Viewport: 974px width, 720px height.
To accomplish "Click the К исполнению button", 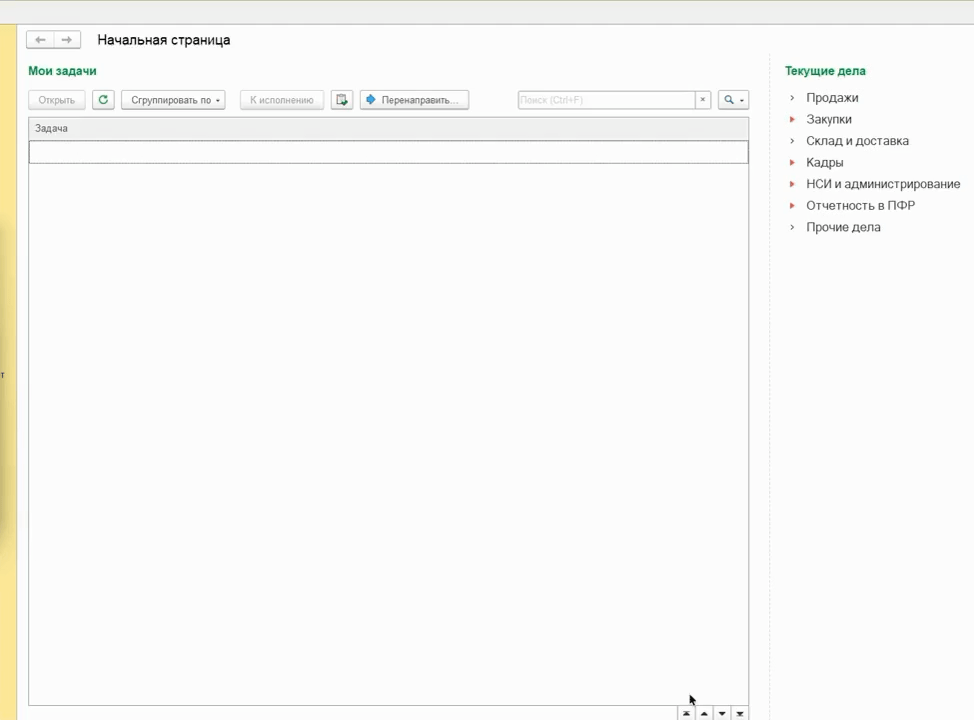I will 282,100.
